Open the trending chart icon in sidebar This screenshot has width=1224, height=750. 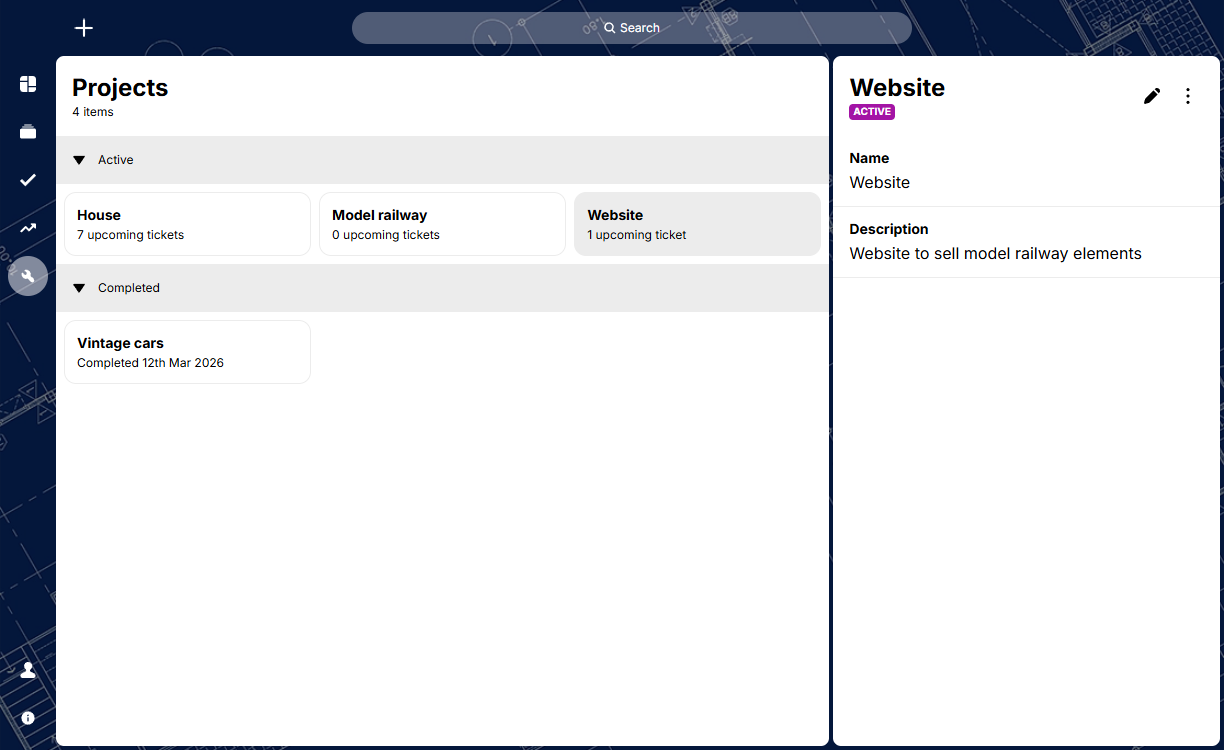[28, 228]
